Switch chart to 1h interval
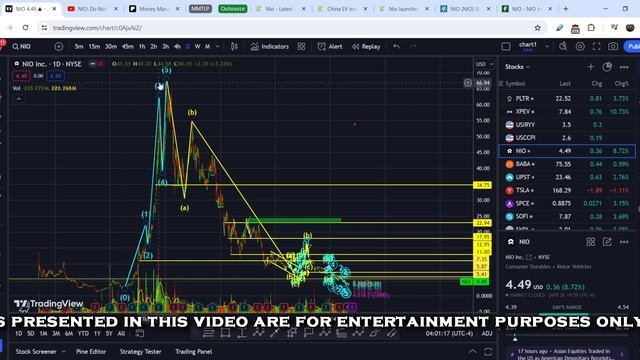640x360 pixels. click(x=142, y=47)
